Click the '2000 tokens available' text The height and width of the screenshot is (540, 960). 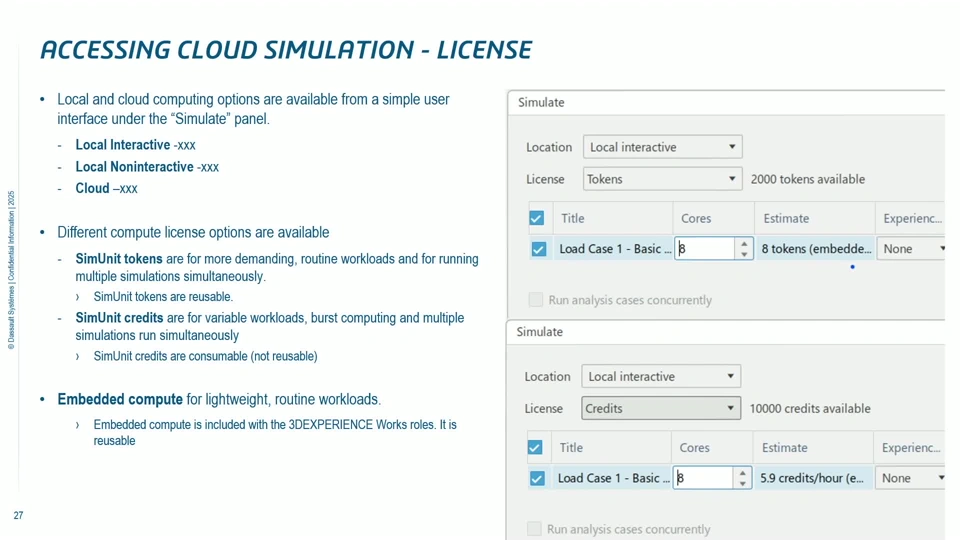click(x=808, y=179)
